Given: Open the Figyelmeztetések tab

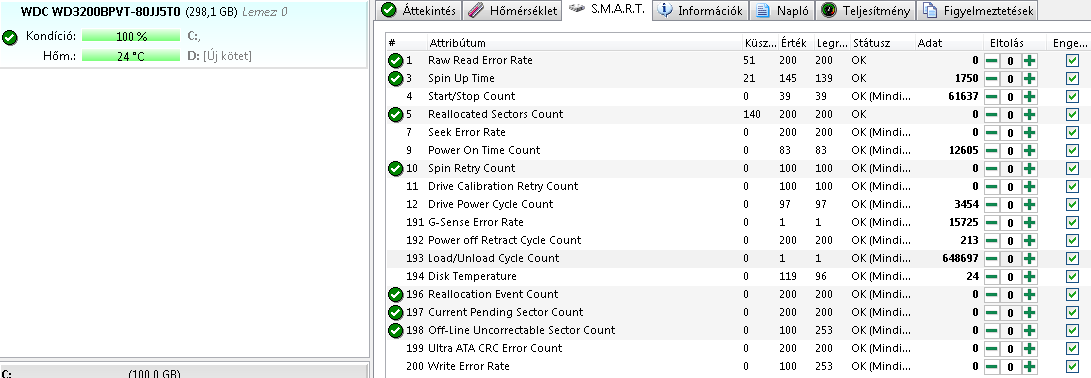Looking at the screenshot, I should (978, 10).
